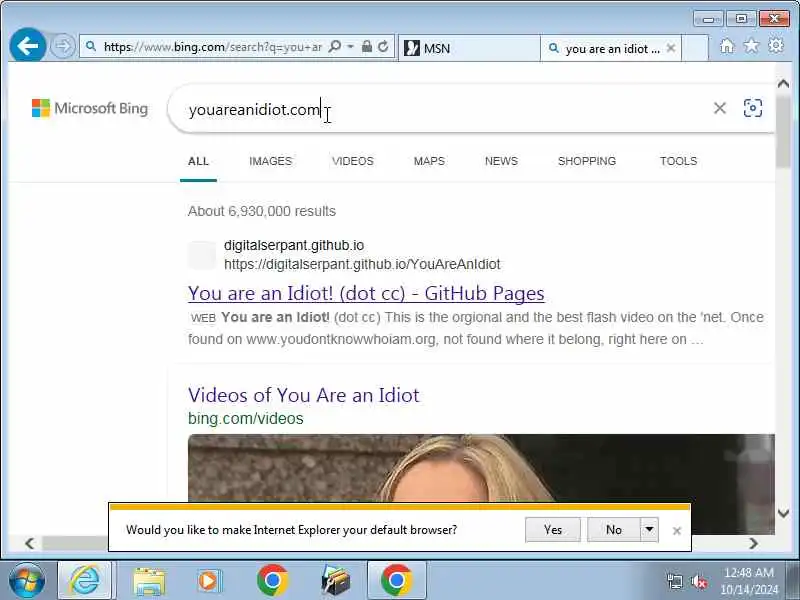
Task: Click the Home icon in Internet Explorer
Action: click(x=727, y=46)
